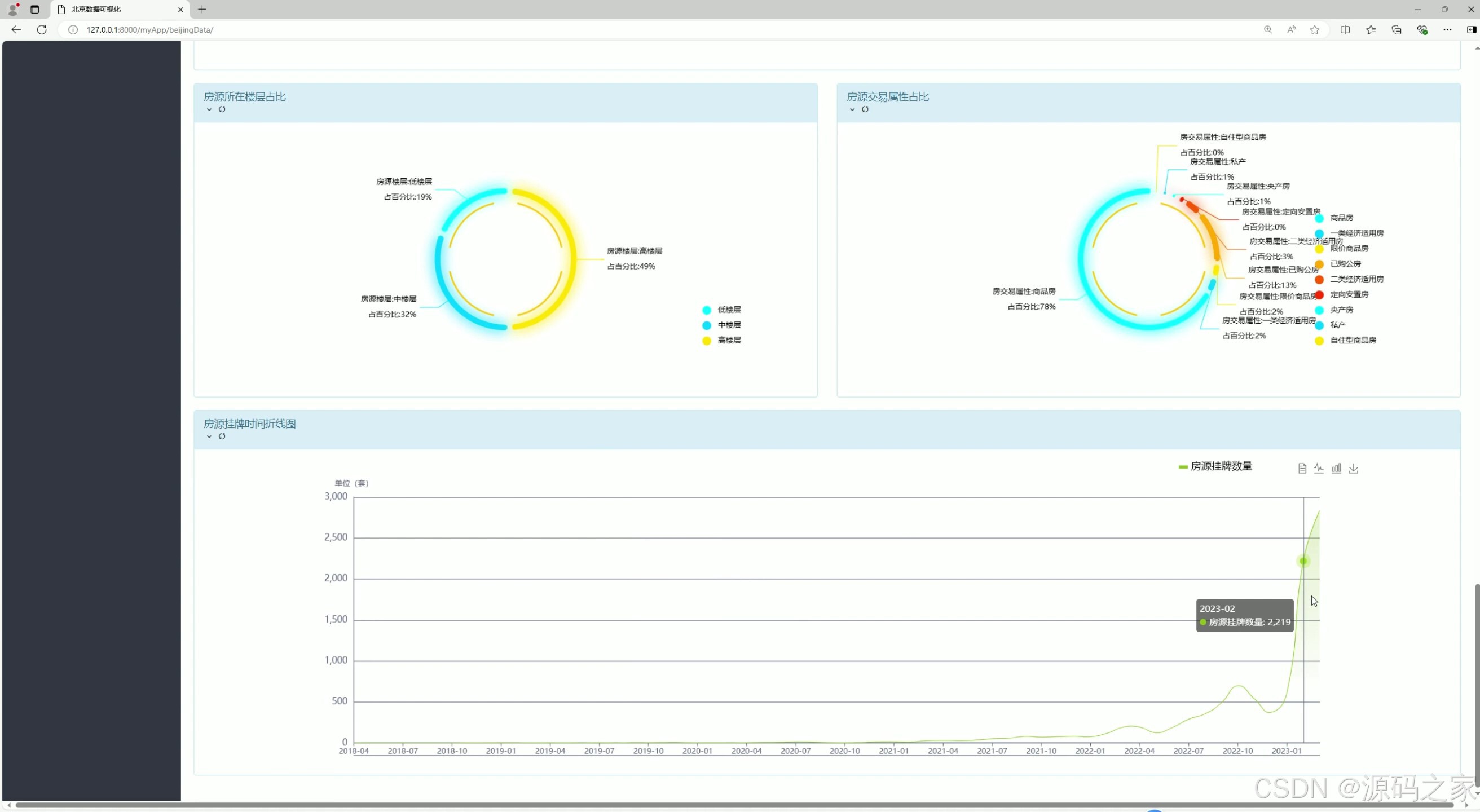Collapse the 房源交易属性占比 panel
The image size is (1480, 812).
tap(852, 109)
